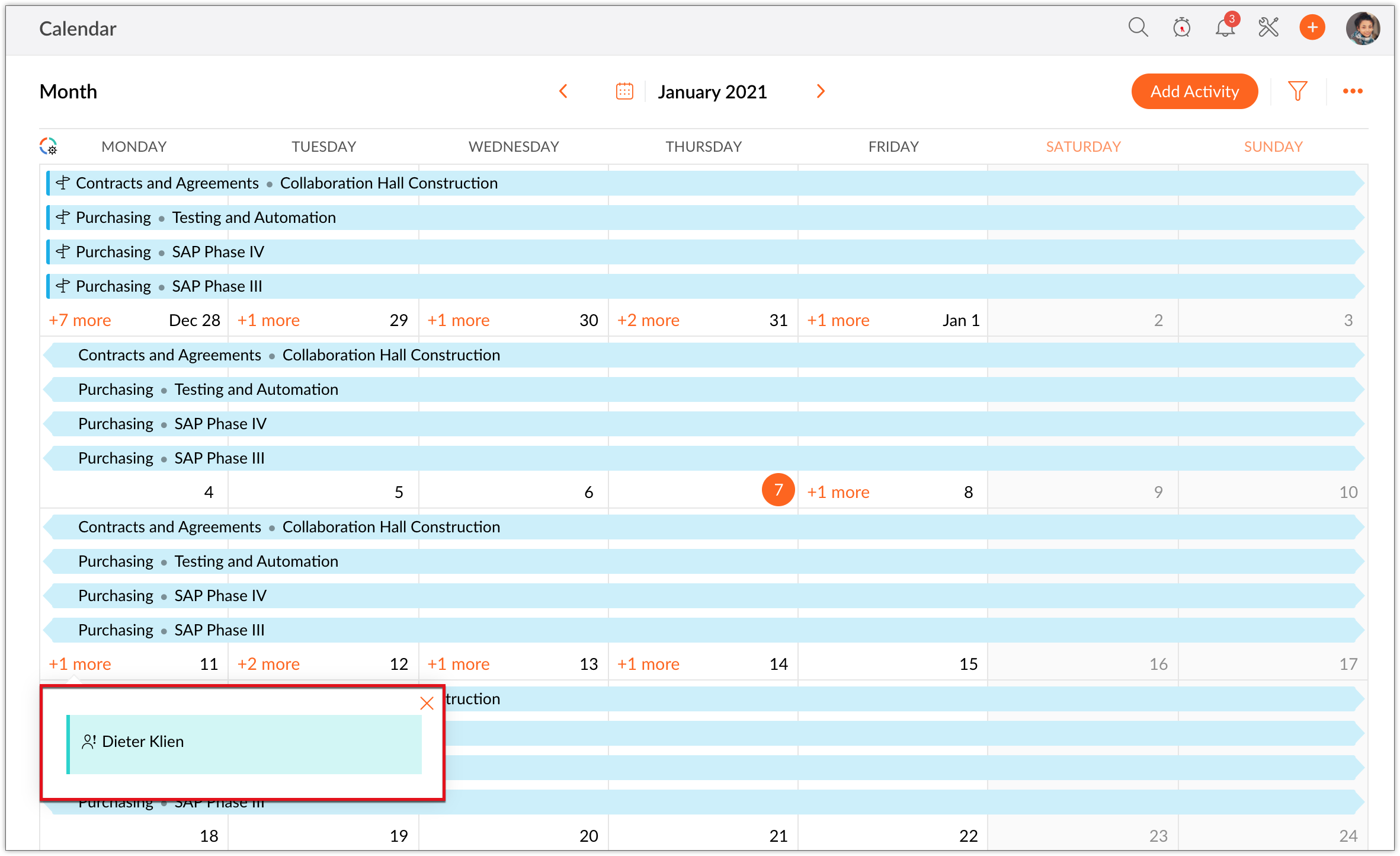Screen dimensions: 1400x856
Task: Open the user profile avatar
Action: coord(1363,28)
